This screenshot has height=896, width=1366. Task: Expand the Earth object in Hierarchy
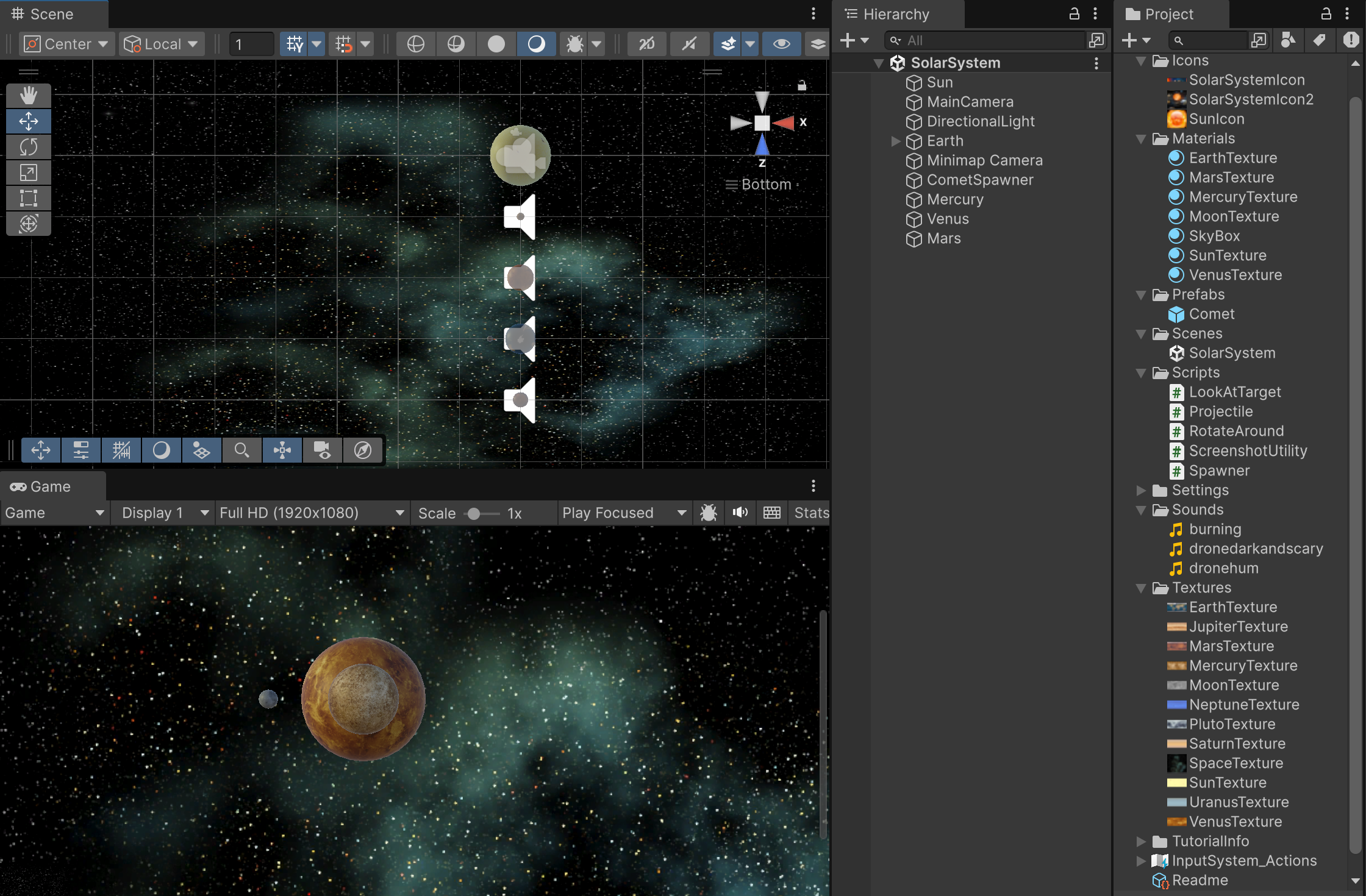point(895,141)
